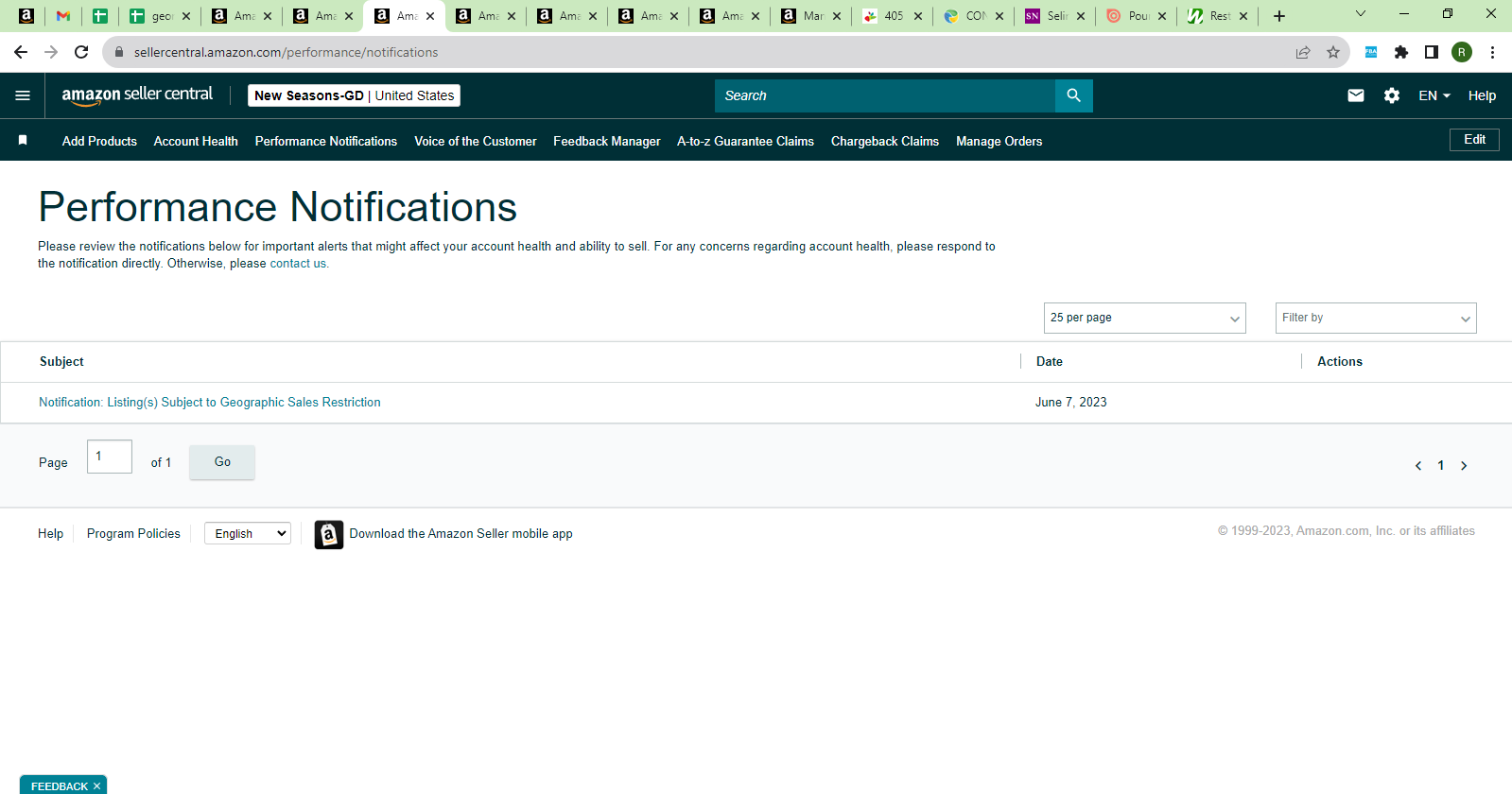The image size is (1512, 794).
Task: Open the Filter by dropdown
Action: (1376, 318)
